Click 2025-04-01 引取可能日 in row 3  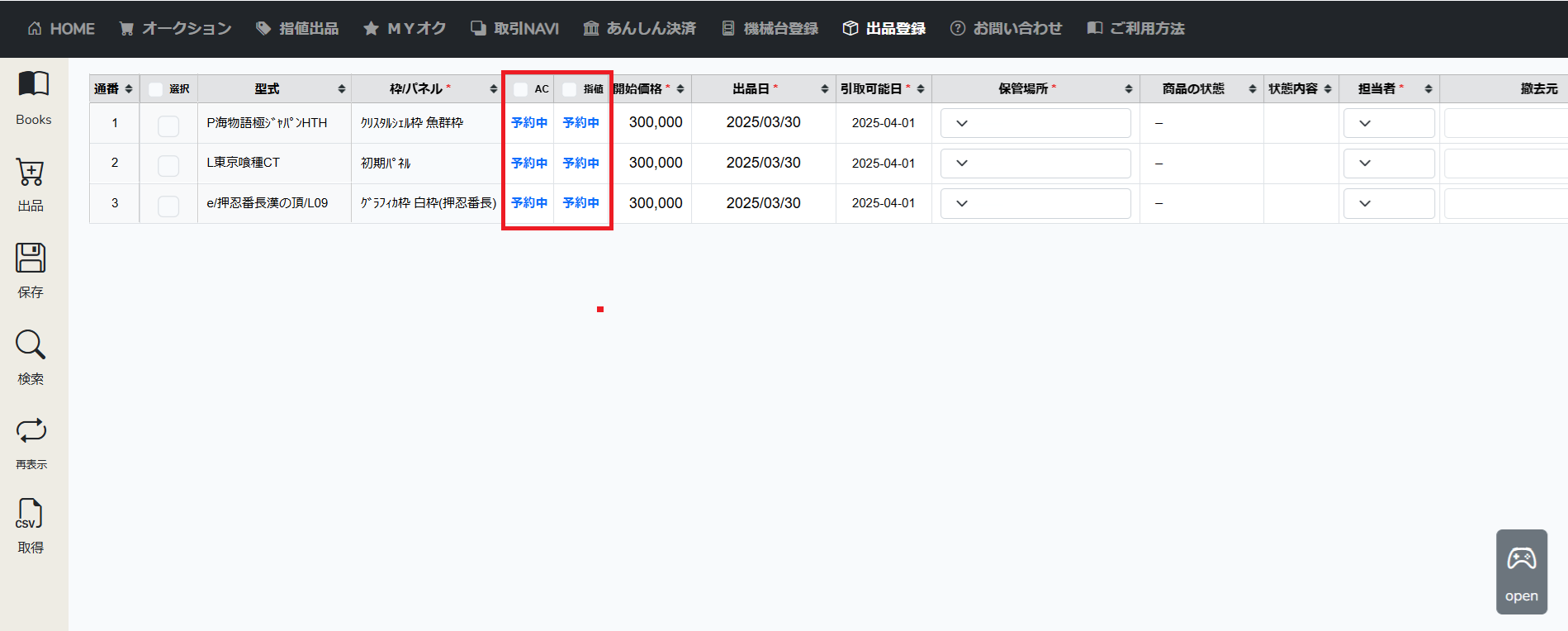click(x=883, y=203)
